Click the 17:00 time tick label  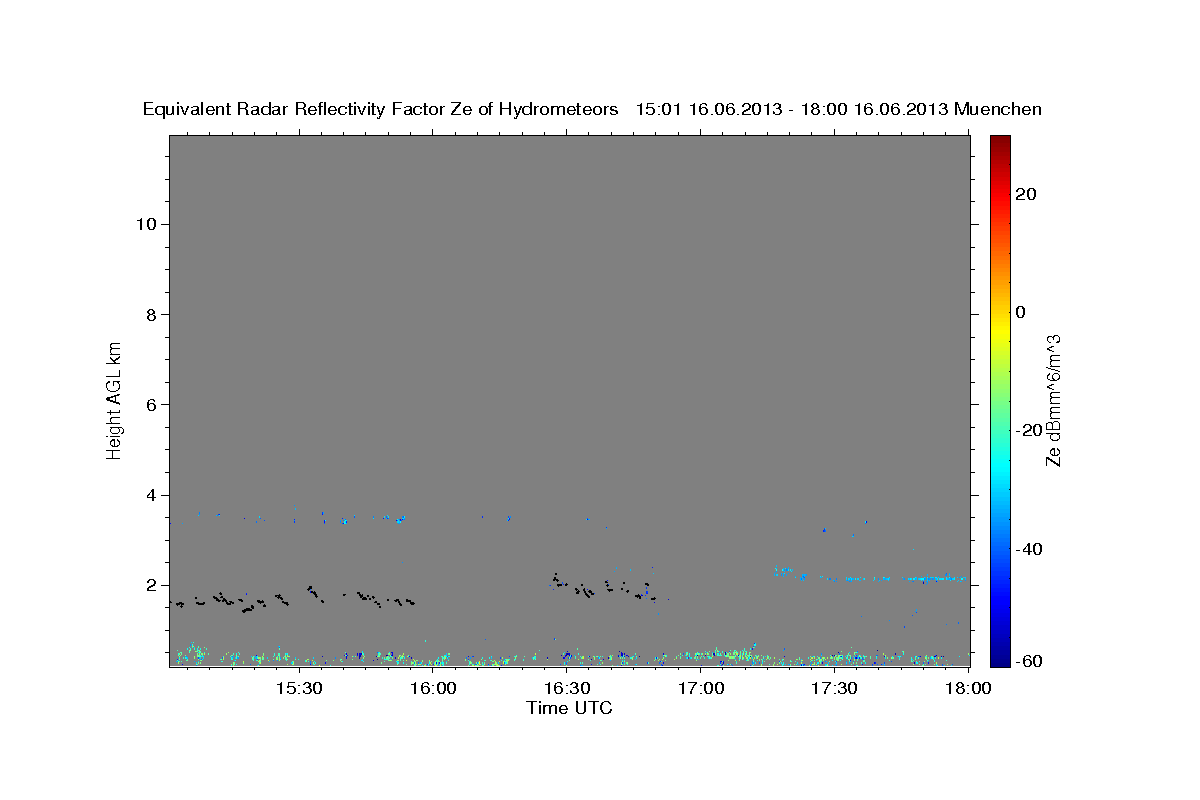click(x=701, y=689)
